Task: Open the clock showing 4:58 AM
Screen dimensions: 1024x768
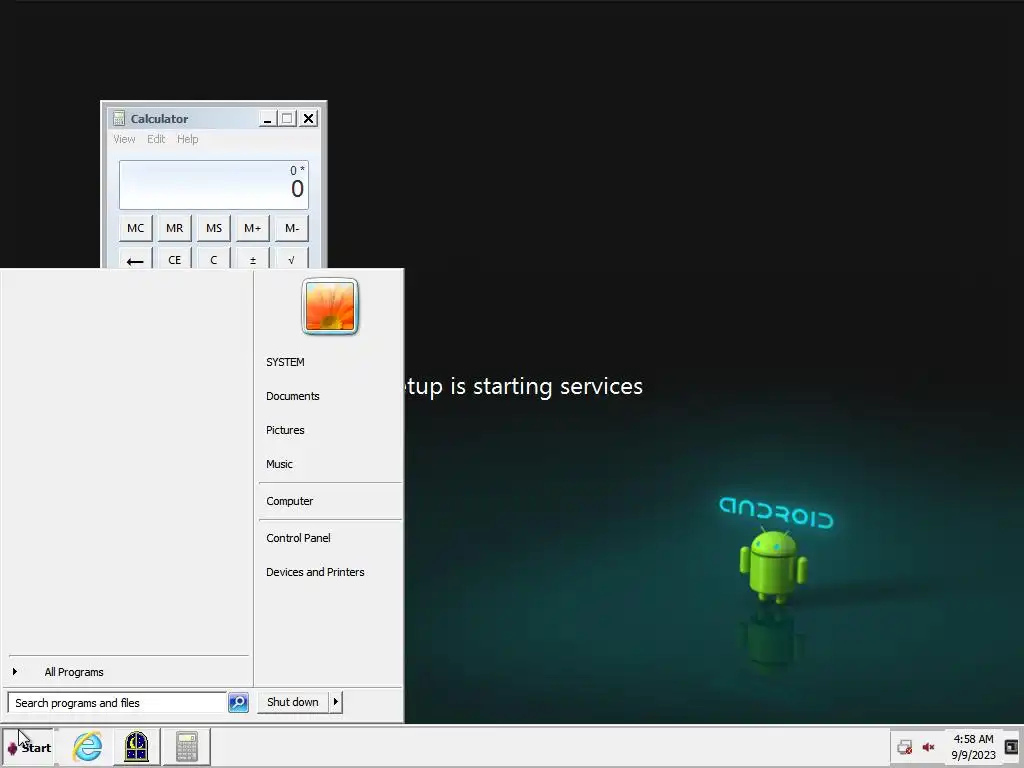Action: coord(973,746)
